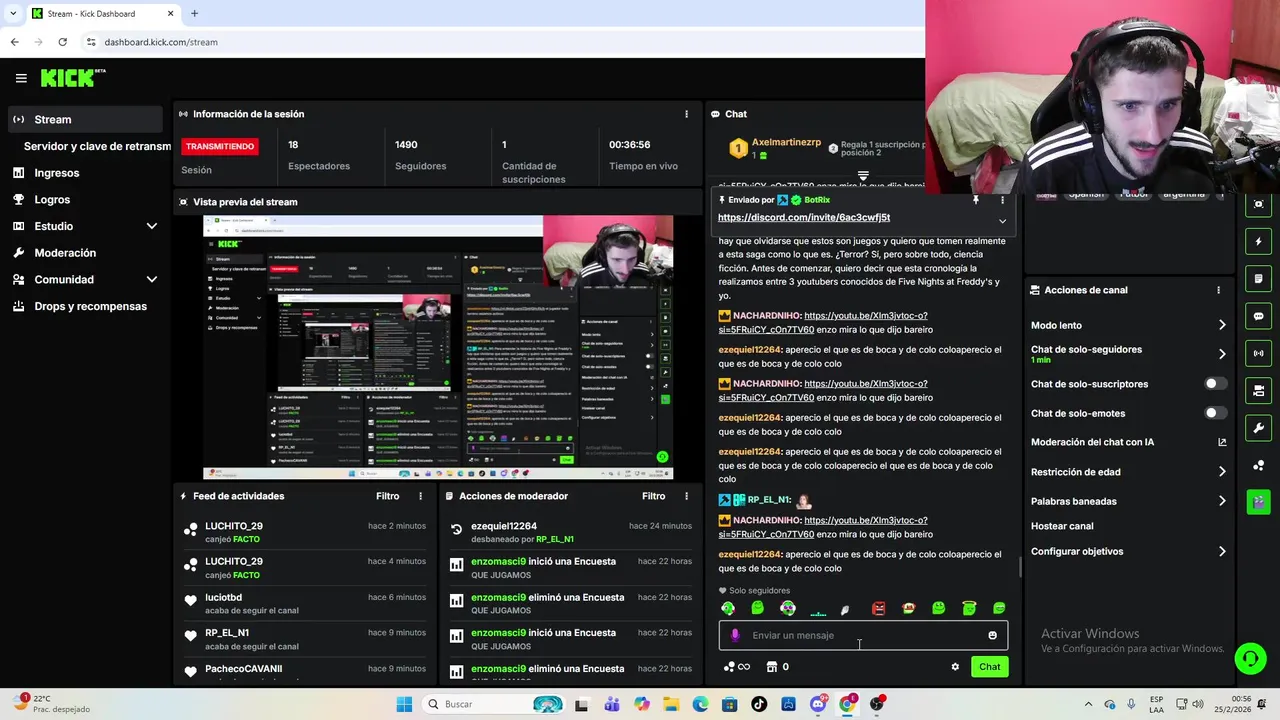Click green Chat send button
Viewport: 1280px width, 720px height.
click(989, 667)
